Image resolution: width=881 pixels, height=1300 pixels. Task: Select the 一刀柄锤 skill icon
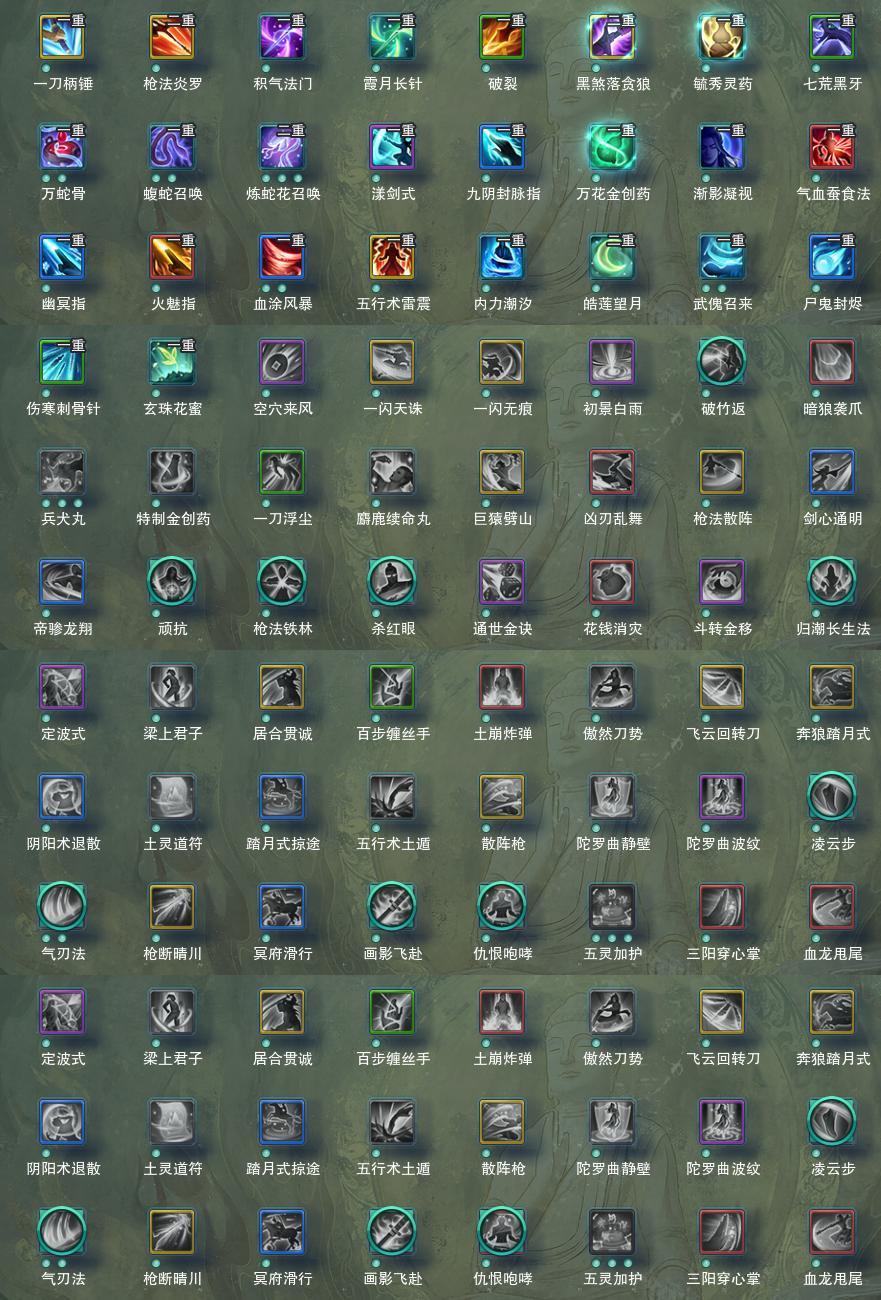pos(62,38)
